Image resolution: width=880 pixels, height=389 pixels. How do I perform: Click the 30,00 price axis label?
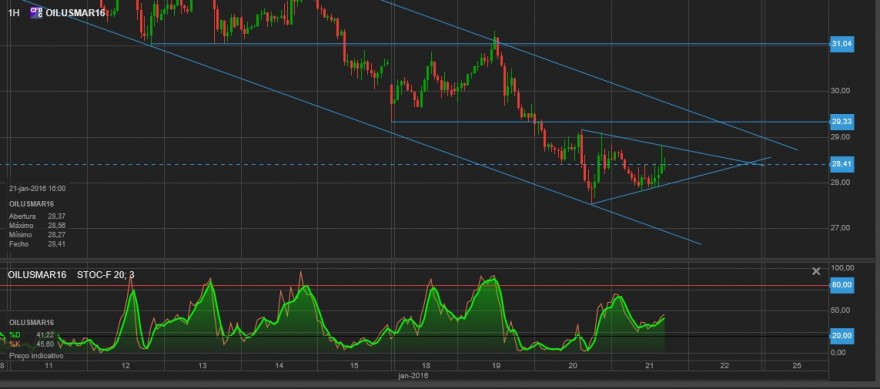841,91
